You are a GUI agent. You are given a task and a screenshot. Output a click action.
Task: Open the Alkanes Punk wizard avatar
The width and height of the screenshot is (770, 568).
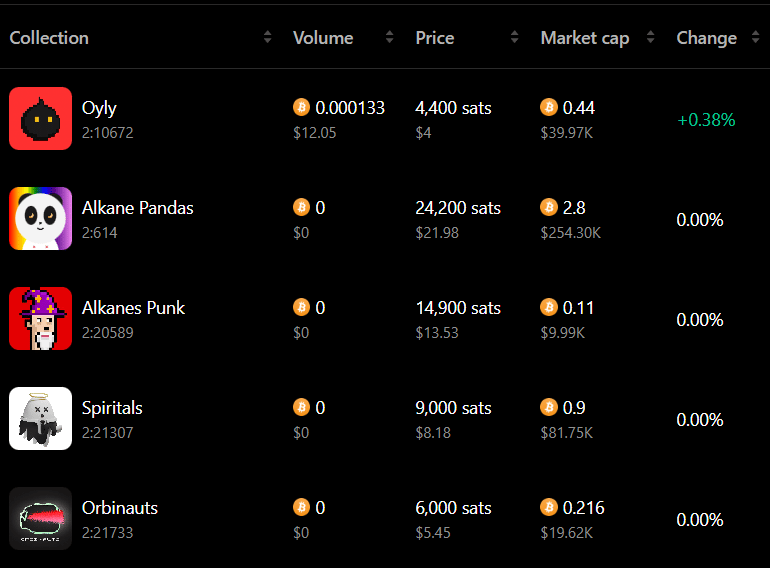[x=40, y=319]
